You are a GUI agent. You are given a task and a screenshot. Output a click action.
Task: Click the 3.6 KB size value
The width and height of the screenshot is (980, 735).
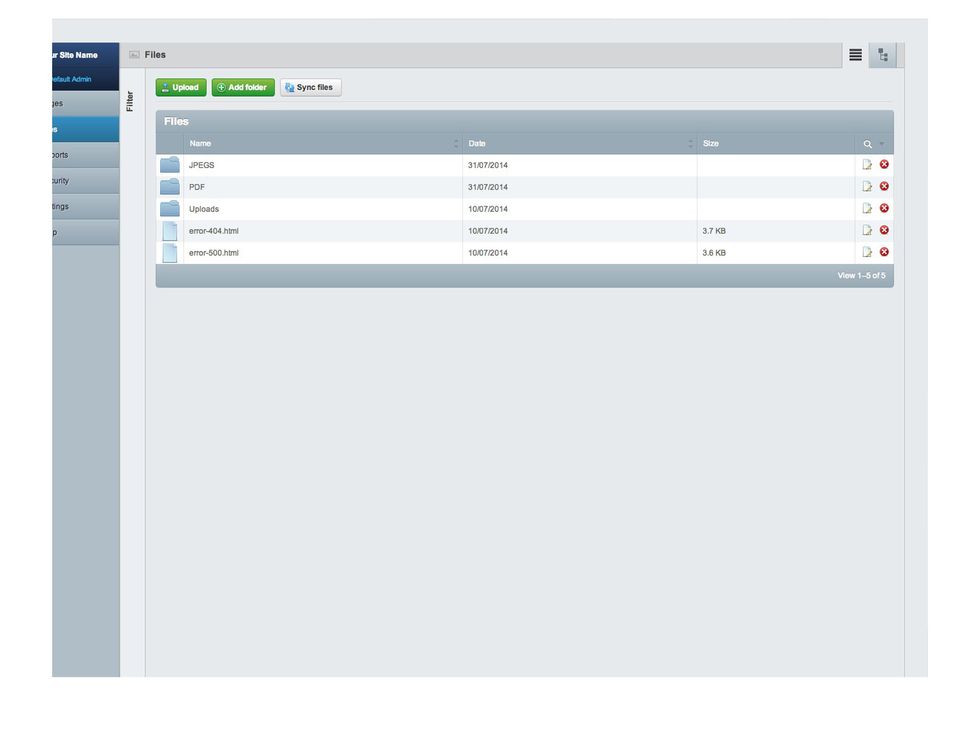point(714,252)
